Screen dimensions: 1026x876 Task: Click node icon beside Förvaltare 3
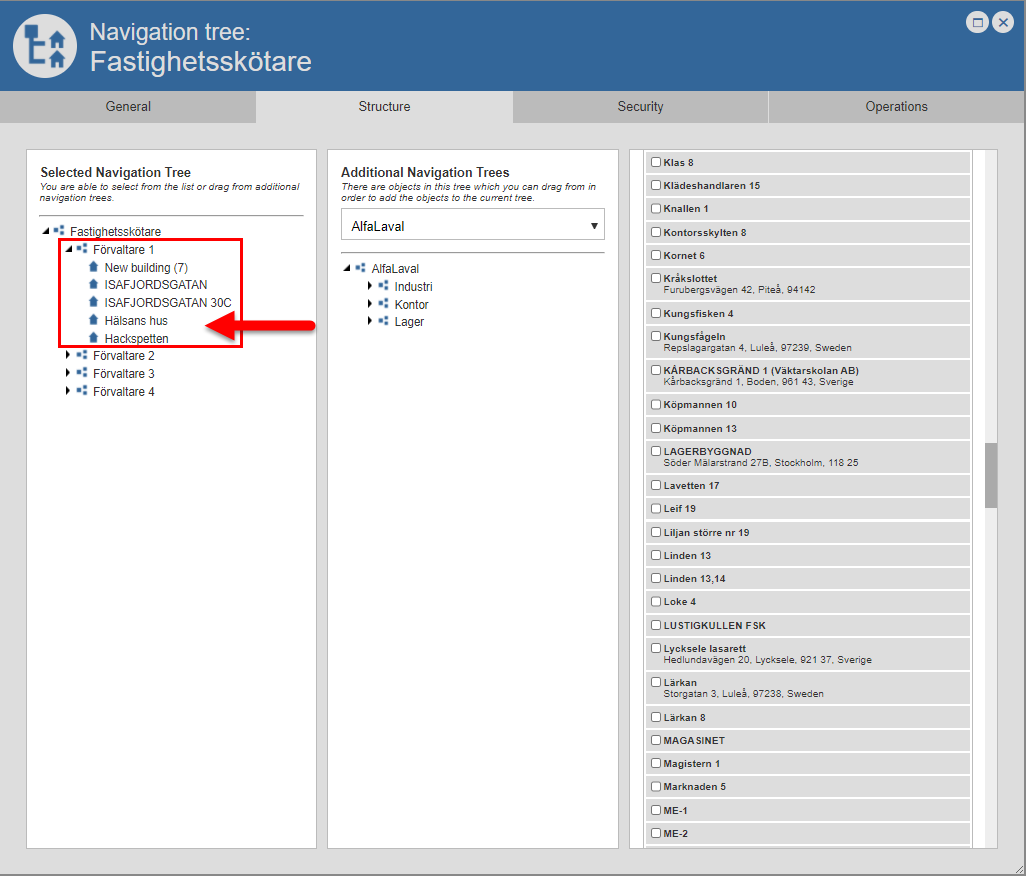tap(82, 373)
